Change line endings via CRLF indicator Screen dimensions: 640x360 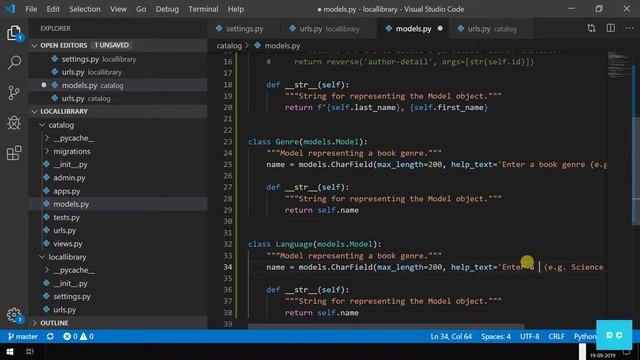[x=556, y=336]
